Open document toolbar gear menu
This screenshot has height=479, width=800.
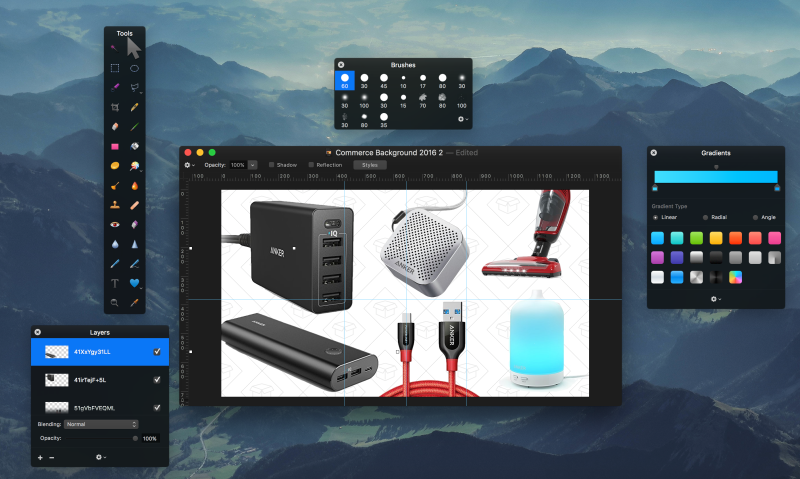(x=189, y=165)
